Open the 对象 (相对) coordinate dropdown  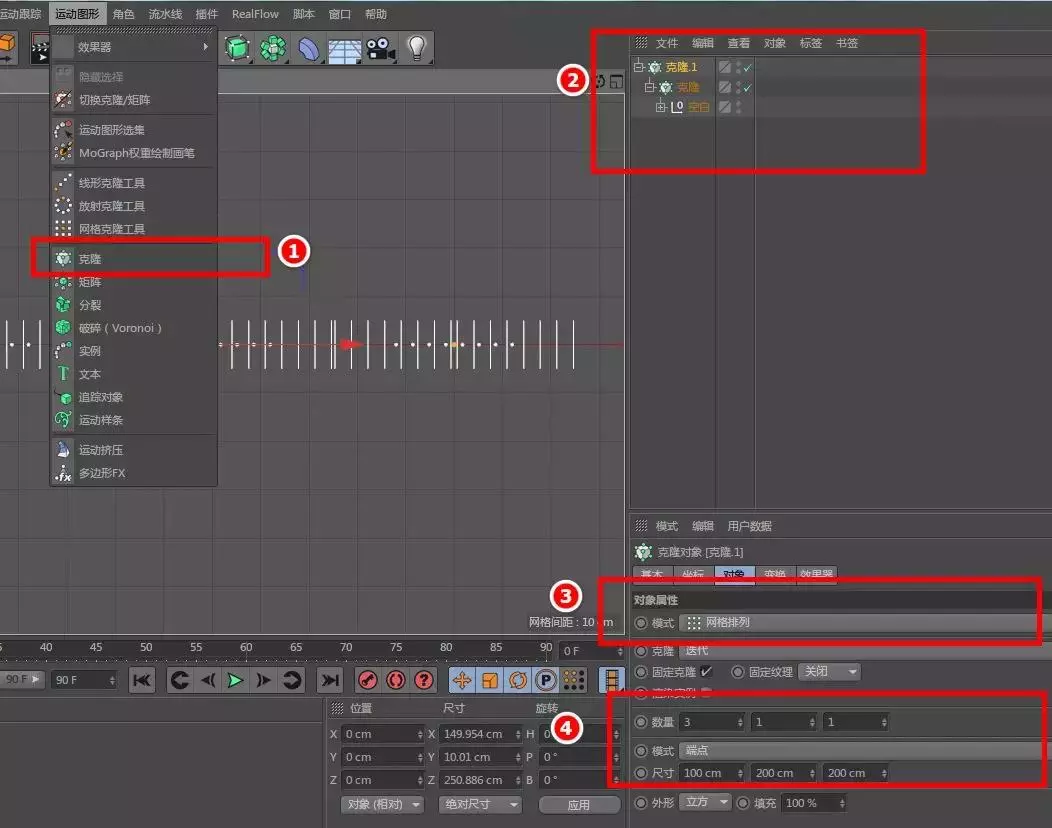pos(383,805)
